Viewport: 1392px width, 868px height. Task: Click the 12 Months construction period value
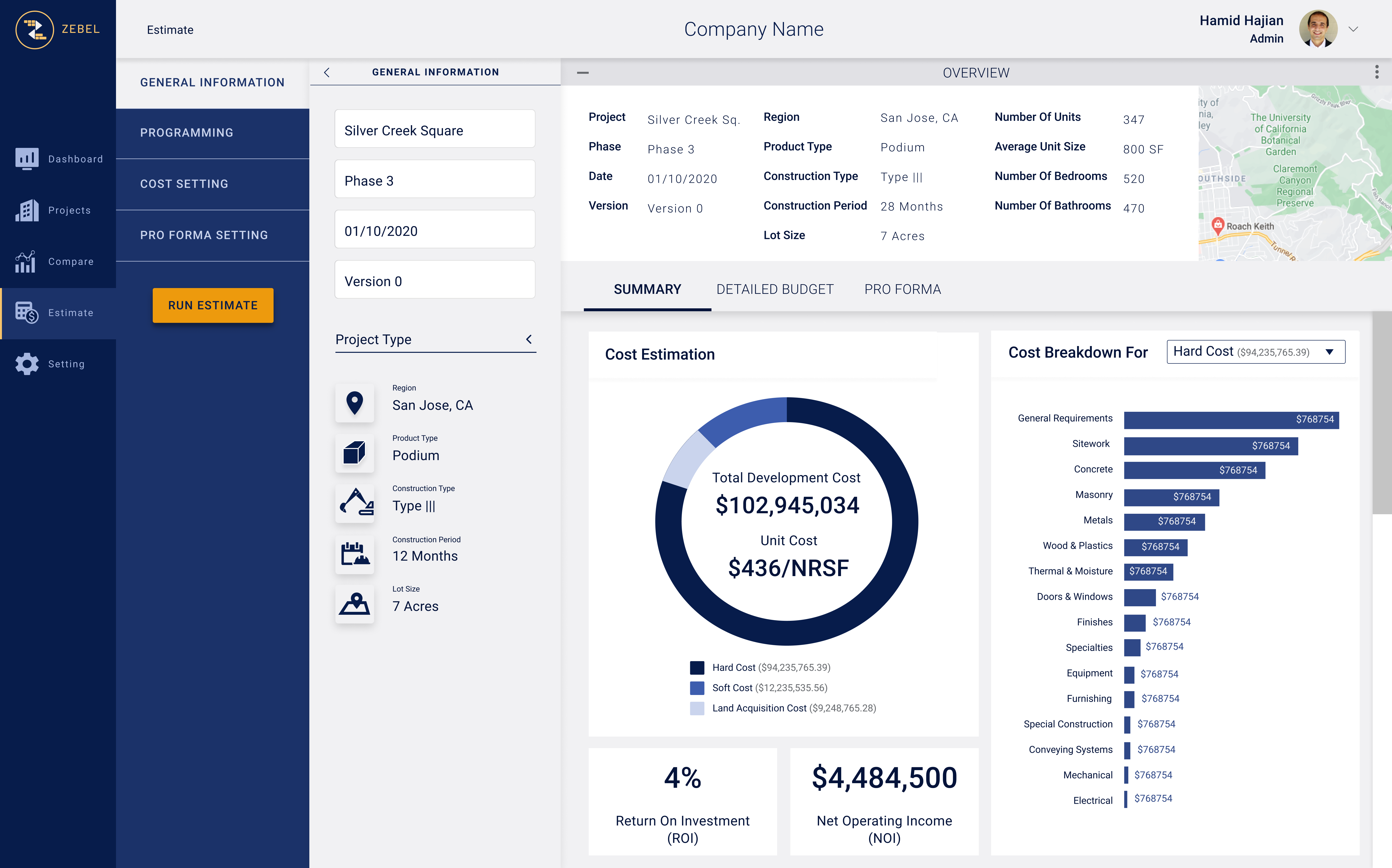click(x=425, y=556)
